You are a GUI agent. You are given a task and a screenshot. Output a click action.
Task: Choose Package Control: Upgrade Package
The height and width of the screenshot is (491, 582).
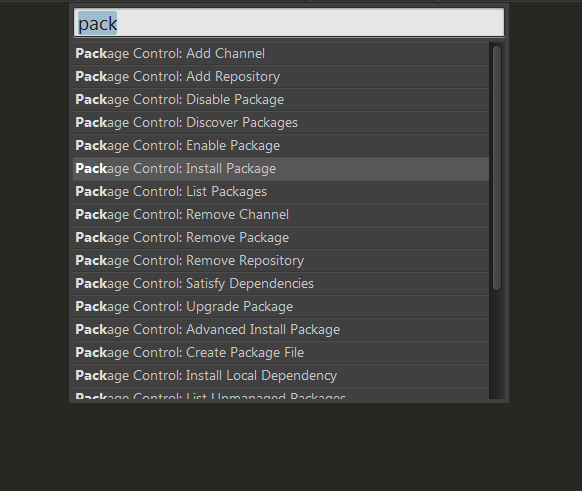click(281, 307)
